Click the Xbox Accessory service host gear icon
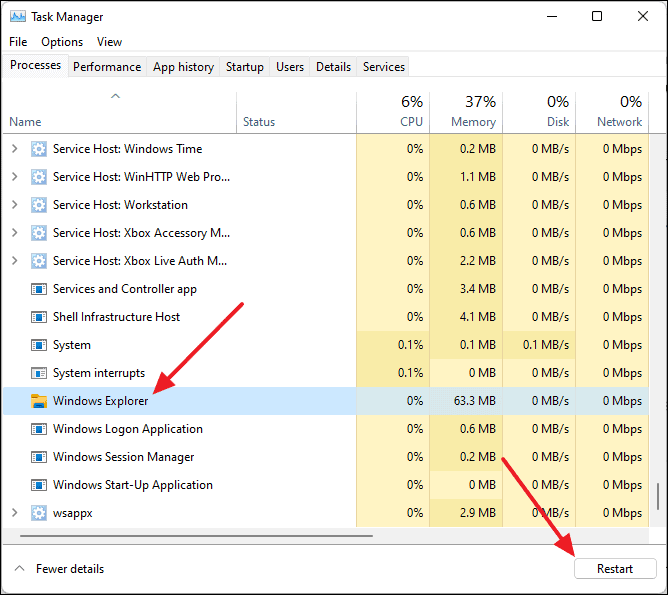Image resolution: width=668 pixels, height=595 pixels. (39, 233)
